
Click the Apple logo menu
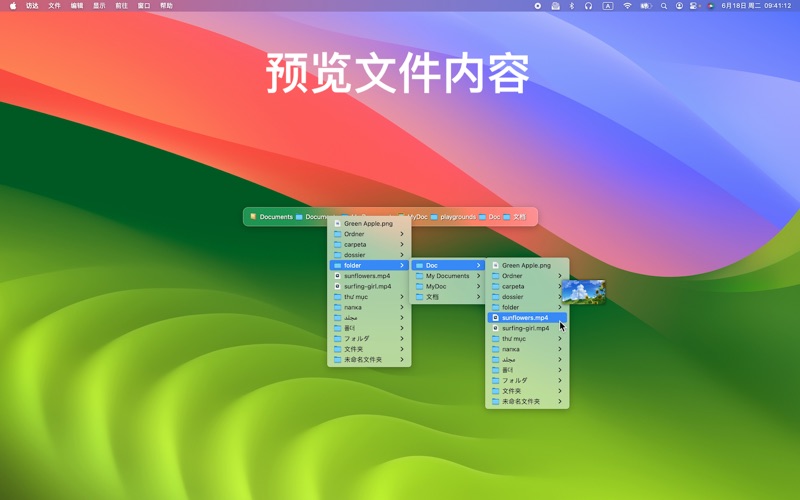(x=13, y=6)
